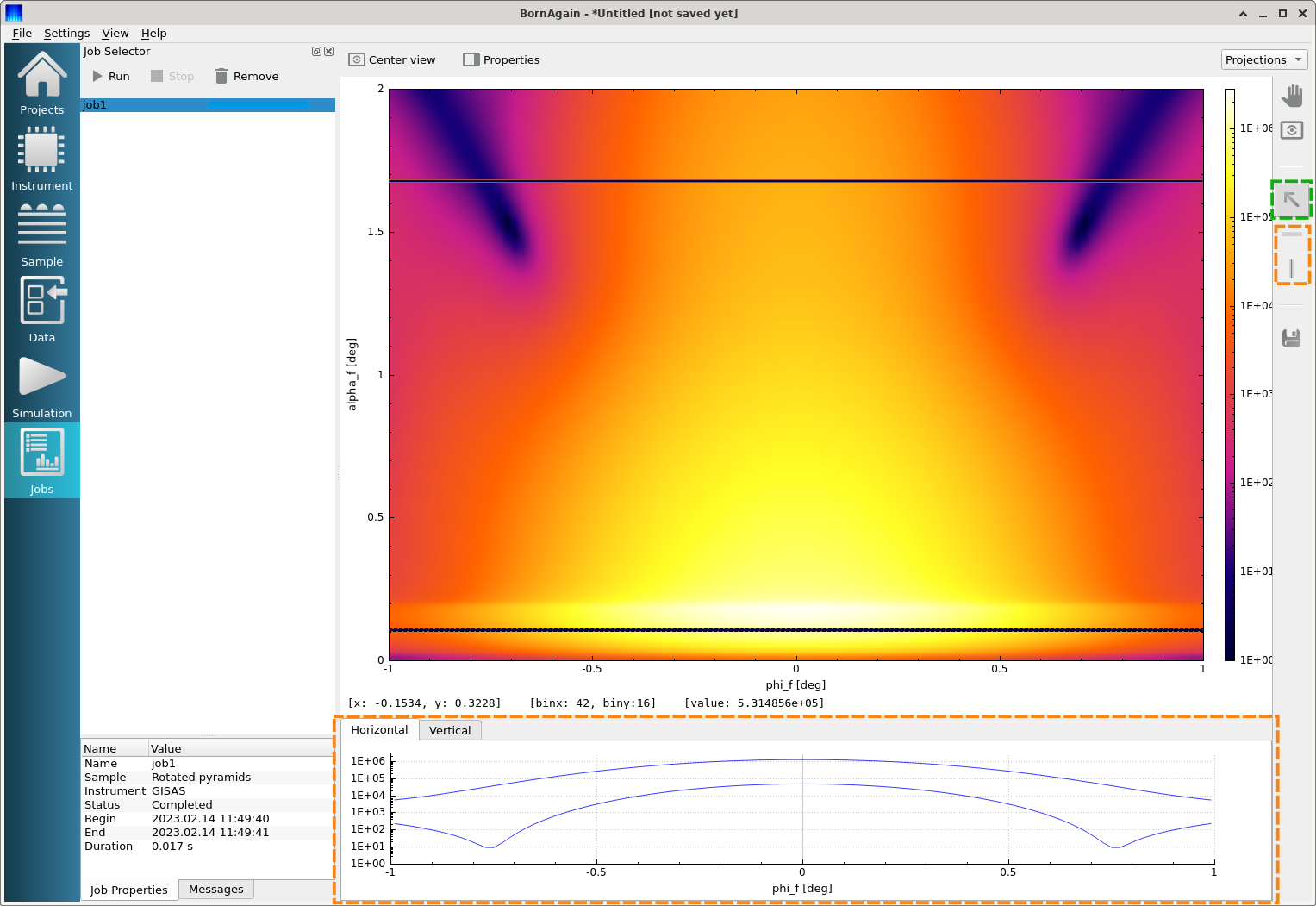Click the 'Rotated pyramids' sample value

[x=201, y=777]
